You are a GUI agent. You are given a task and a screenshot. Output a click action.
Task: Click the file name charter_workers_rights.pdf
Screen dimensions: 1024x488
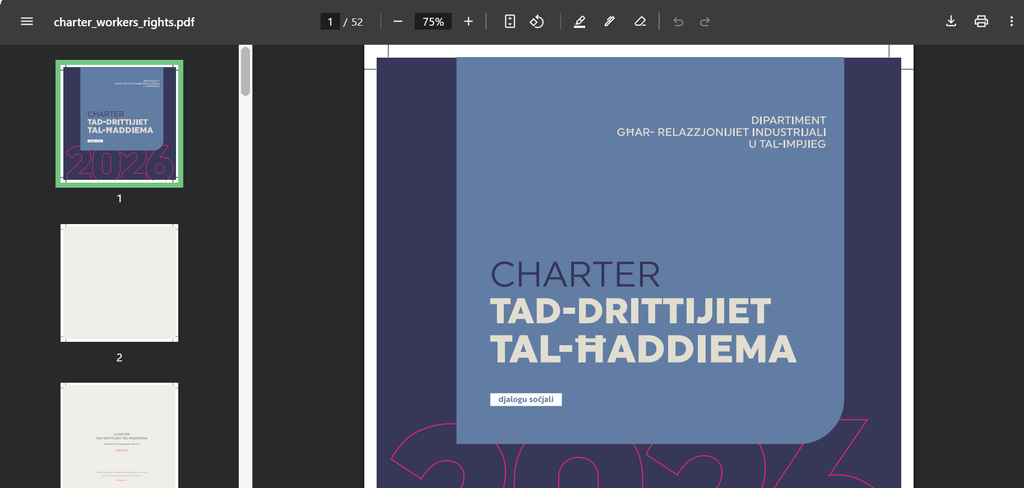tap(124, 22)
